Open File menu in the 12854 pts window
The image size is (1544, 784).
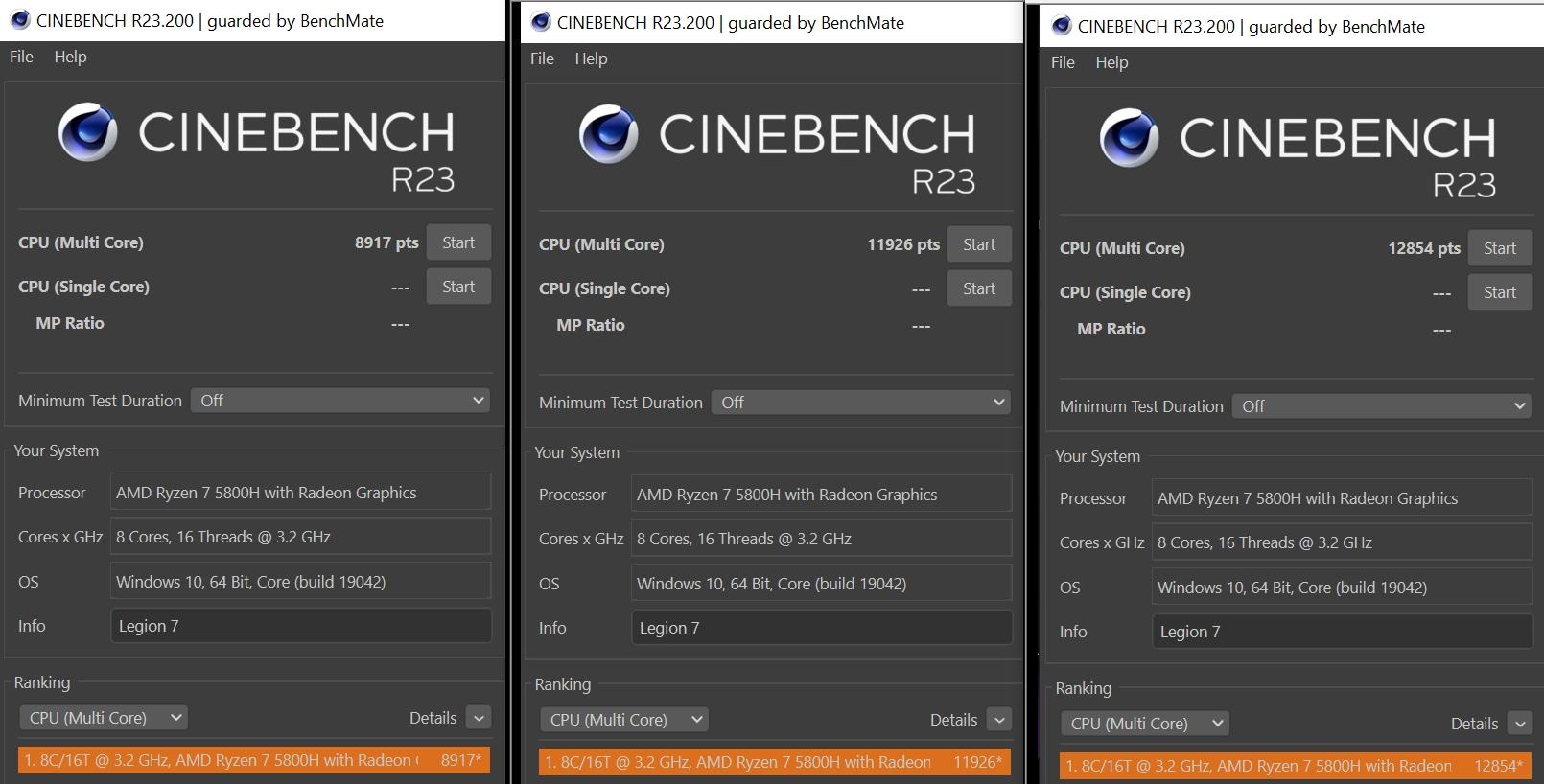coord(1063,62)
